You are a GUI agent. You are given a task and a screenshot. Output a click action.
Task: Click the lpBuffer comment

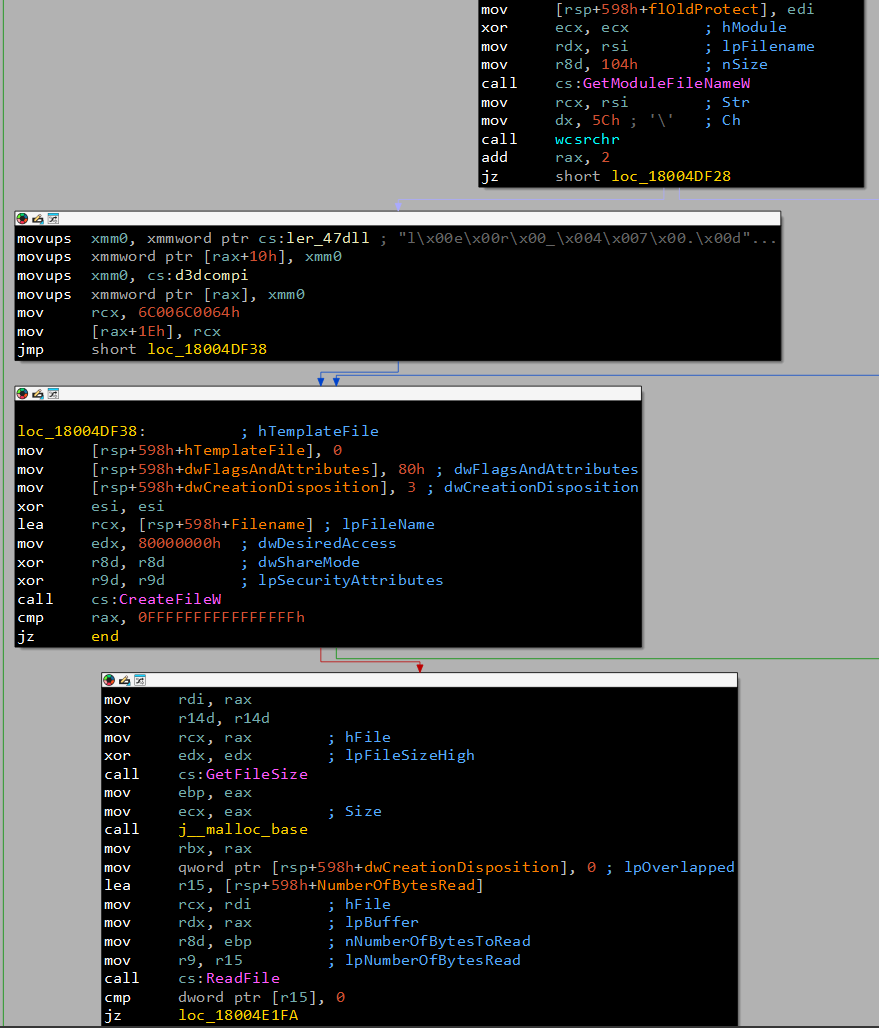pyautogui.click(x=381, y=922)
